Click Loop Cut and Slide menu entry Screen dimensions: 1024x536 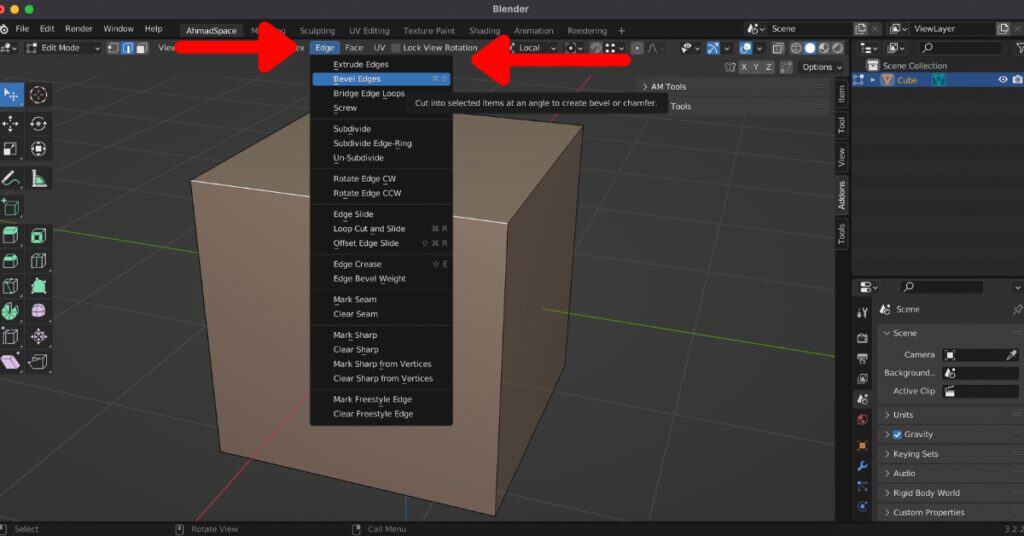point(369,229)
